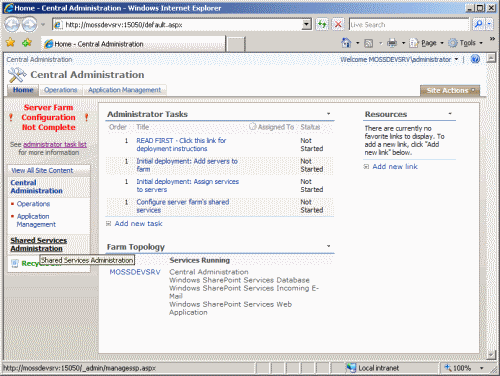
Task: Open the administrator task list link
Action: 55,144
